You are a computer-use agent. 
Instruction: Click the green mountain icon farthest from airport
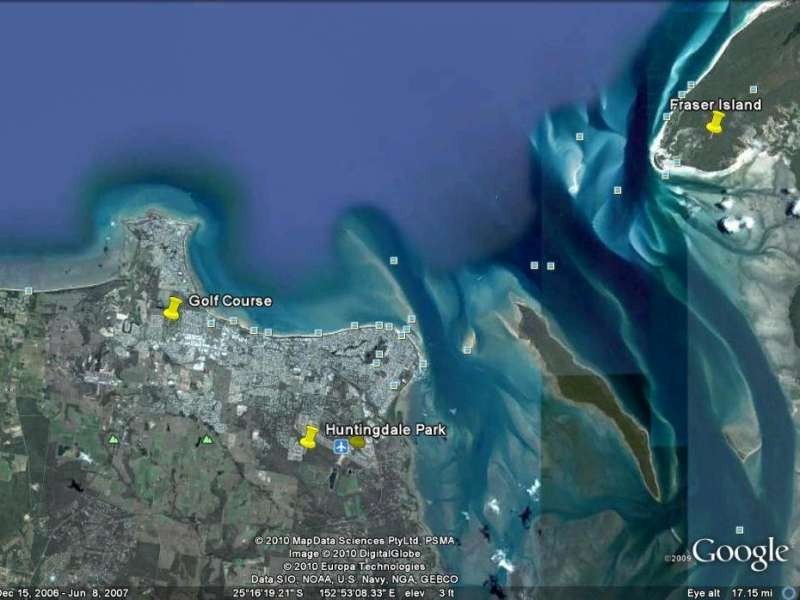pos(113,439)
